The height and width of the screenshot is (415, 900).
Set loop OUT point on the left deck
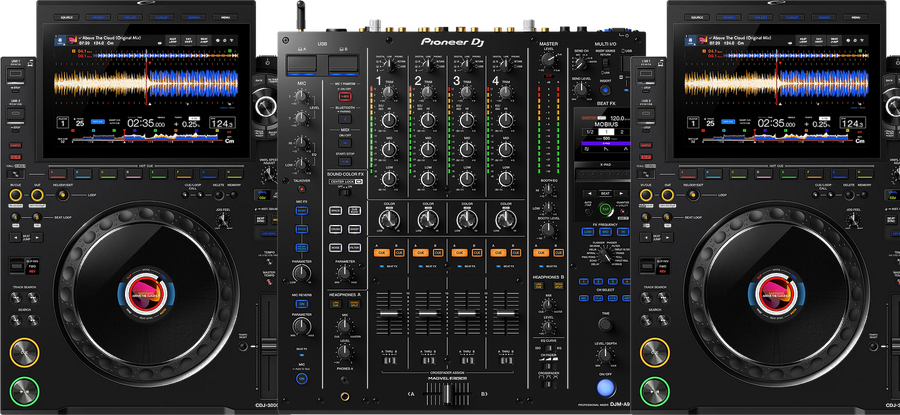pos(38,196)
